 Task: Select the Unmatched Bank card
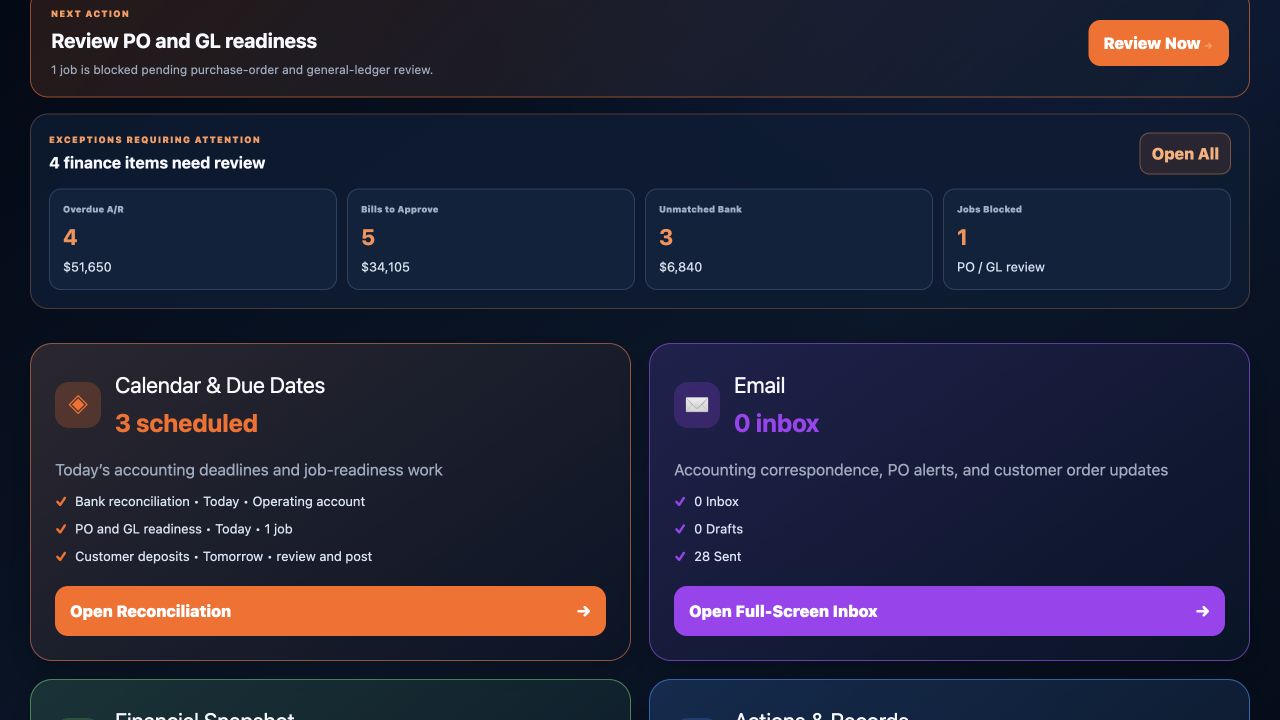(x=789, y=240)
